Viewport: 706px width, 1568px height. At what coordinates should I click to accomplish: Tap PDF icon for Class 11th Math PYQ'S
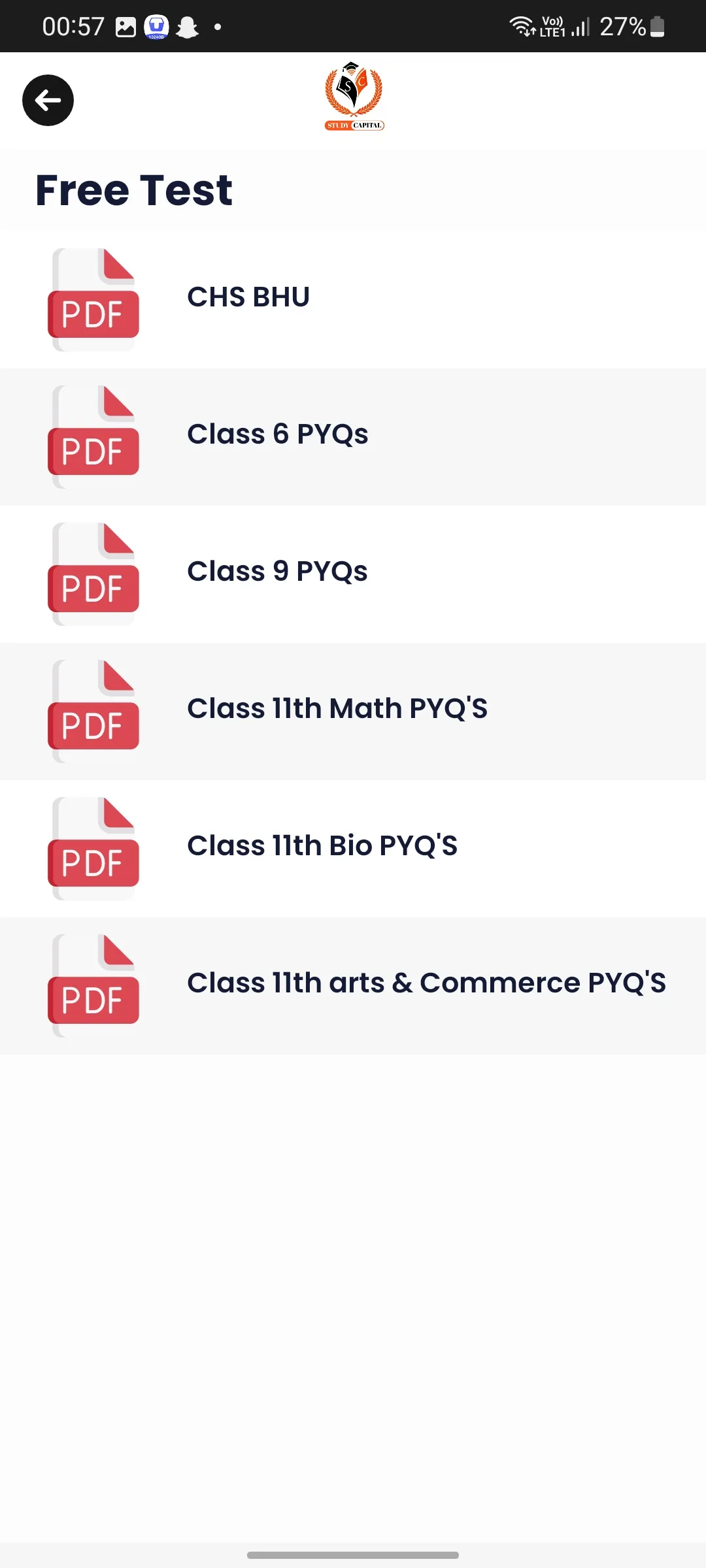pyautogui.click(x=93, y=711)
